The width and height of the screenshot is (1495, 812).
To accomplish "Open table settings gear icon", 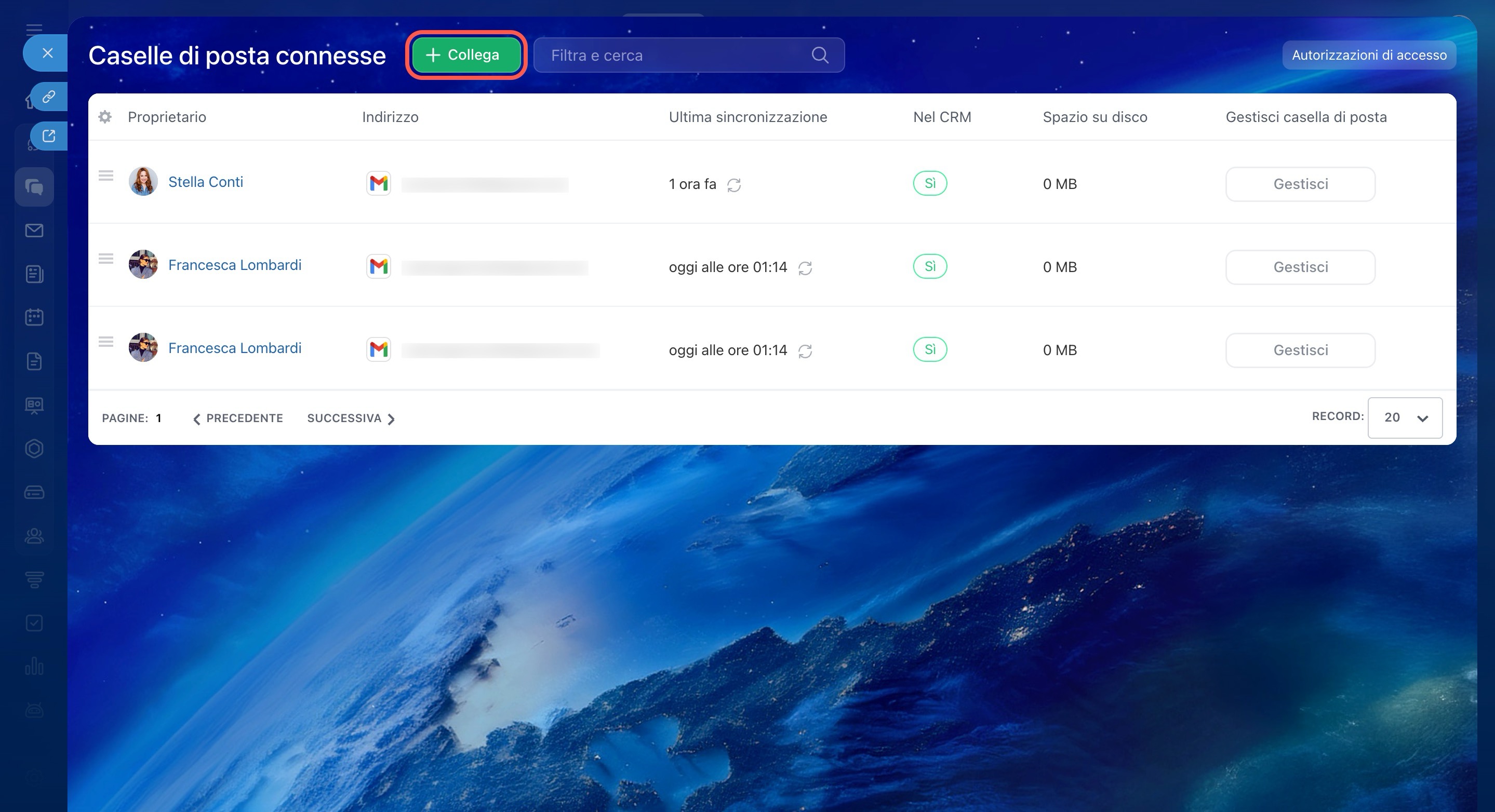I will pyautogui.click(x=105, y=117).
